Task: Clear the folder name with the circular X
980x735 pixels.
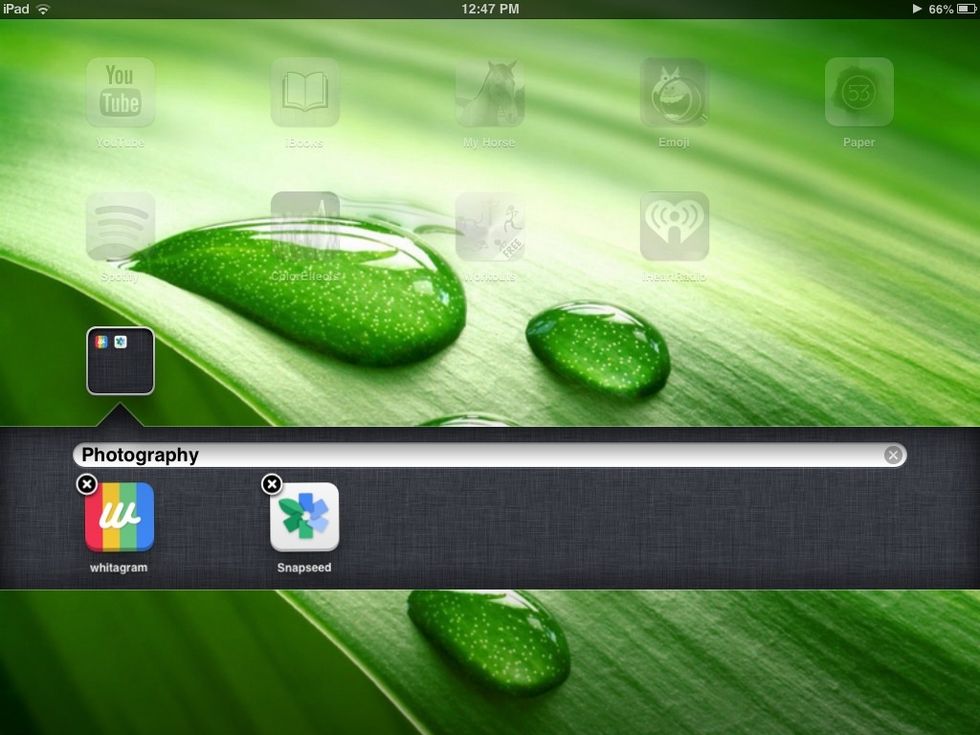Action: tap(891, 454)
